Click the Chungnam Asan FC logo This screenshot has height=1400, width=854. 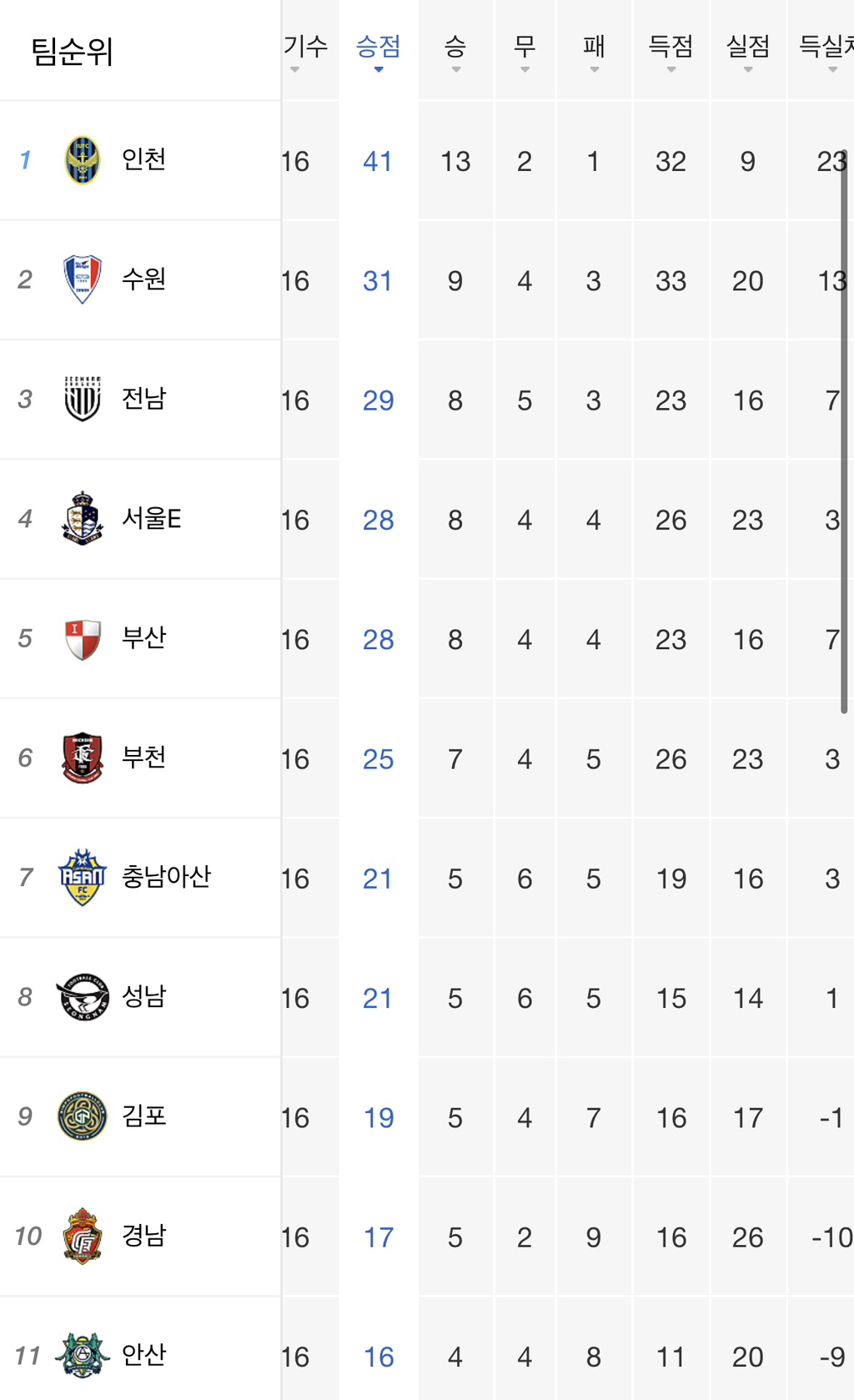(83, 877)
